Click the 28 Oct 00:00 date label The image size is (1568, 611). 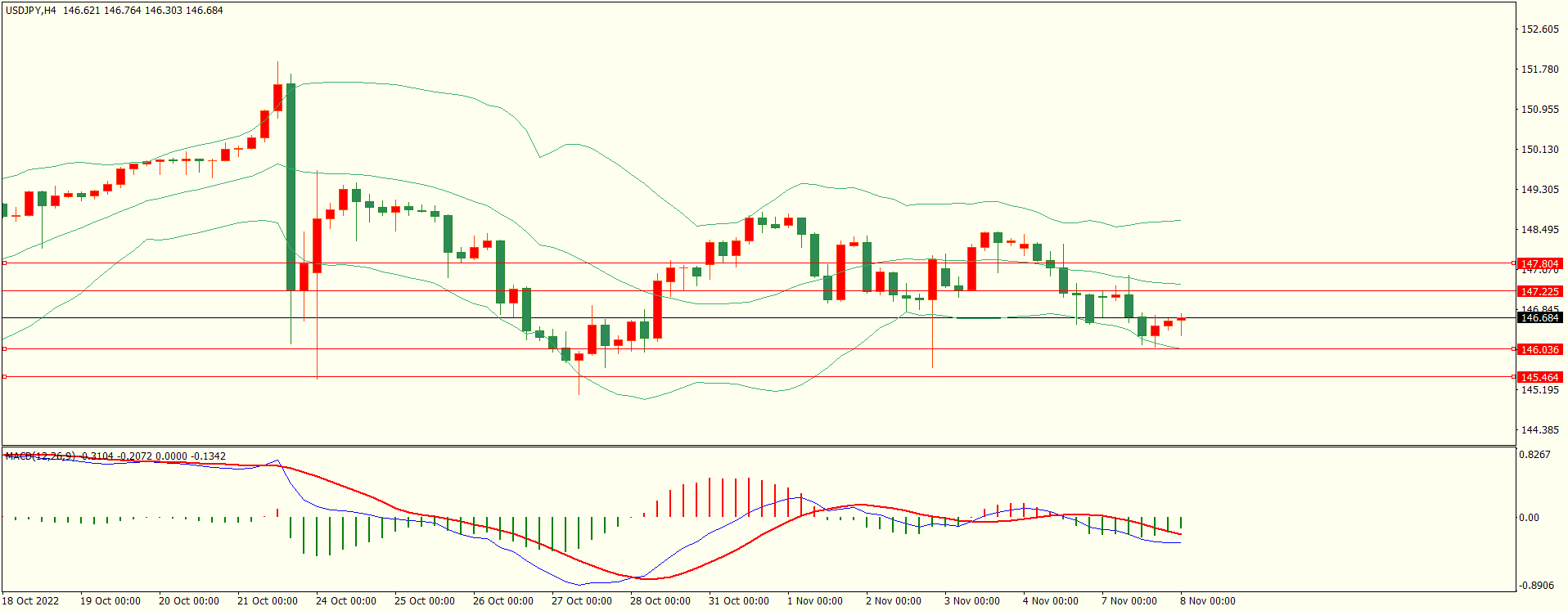[660, 601]
